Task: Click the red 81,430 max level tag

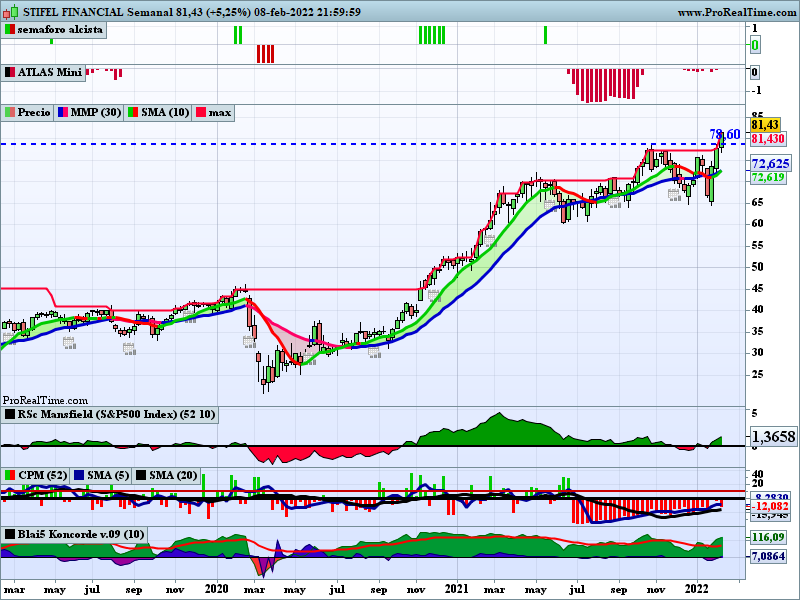Action: click(768, 139)
